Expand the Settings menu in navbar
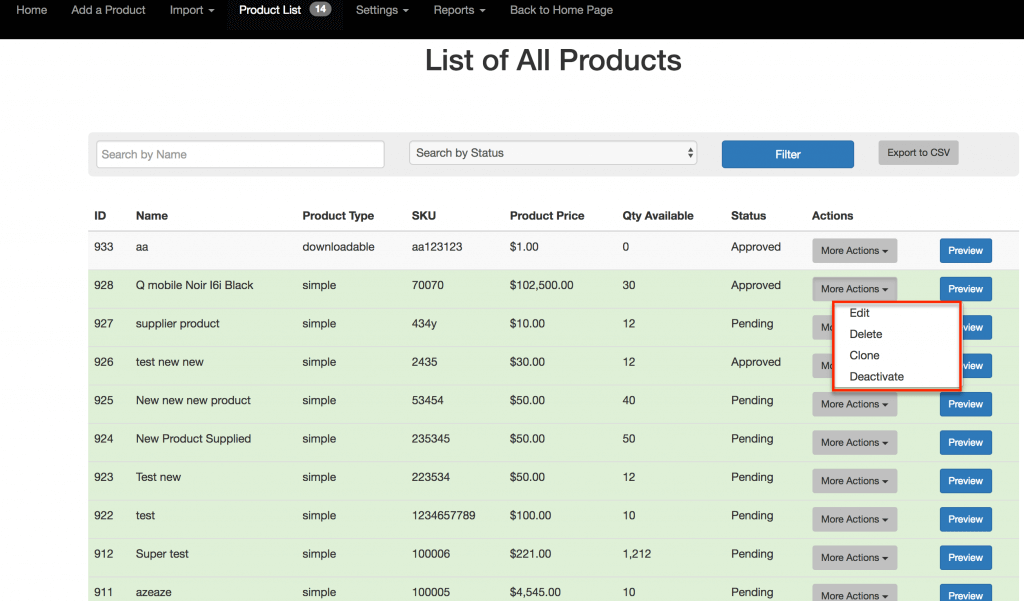Viewport: 1024px width, 601px height. pos(382,10)
